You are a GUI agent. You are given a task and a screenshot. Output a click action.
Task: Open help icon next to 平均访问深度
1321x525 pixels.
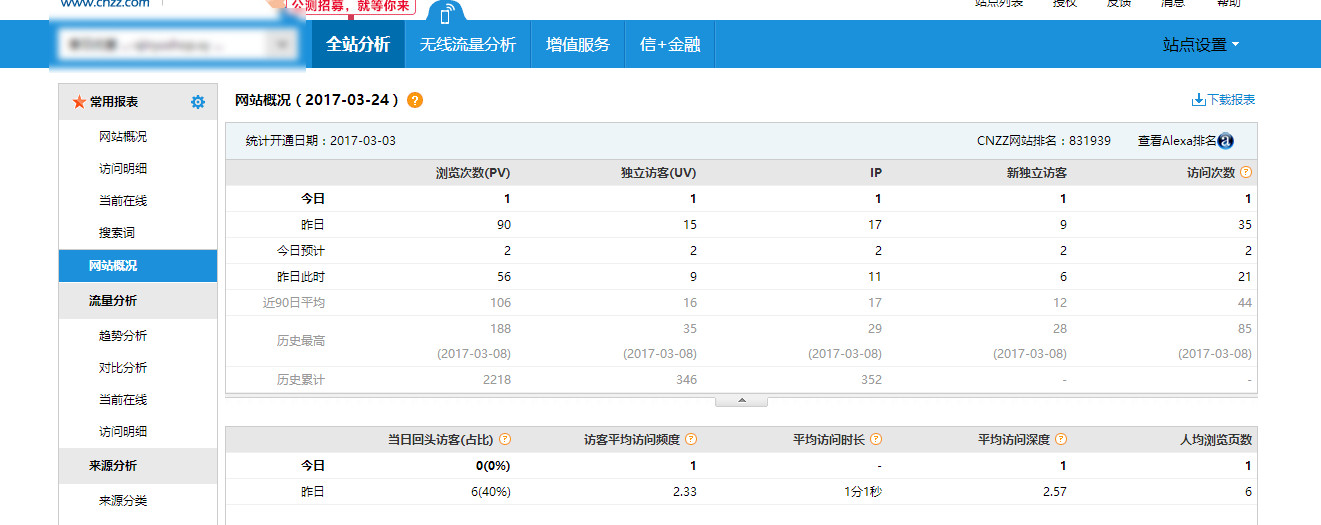pos(1061,439)
